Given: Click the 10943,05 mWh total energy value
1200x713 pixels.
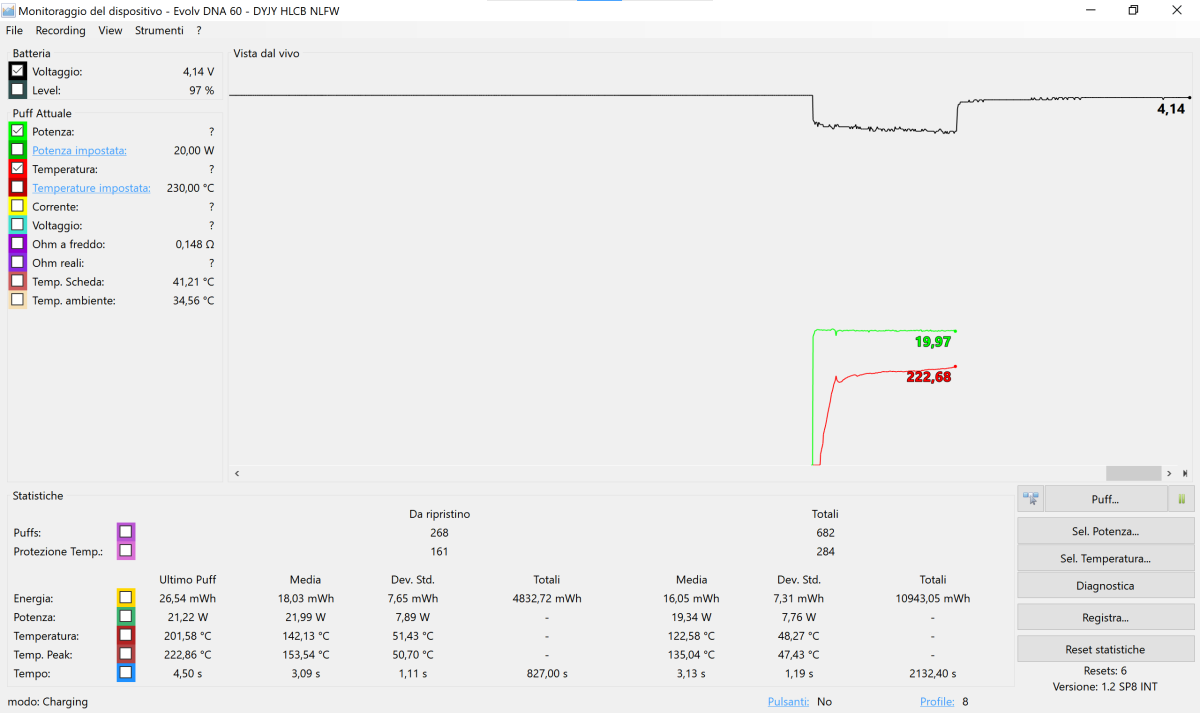Looking at the screenshot, I should 932,598.
